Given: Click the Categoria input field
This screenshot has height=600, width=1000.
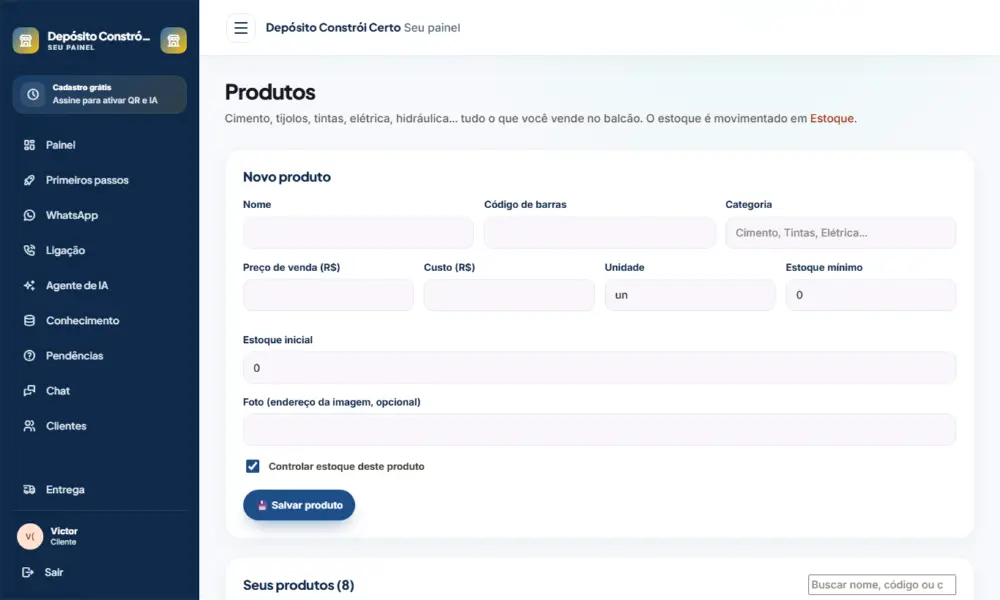Looking at the screenshot, I should click(x=841, y=233).
